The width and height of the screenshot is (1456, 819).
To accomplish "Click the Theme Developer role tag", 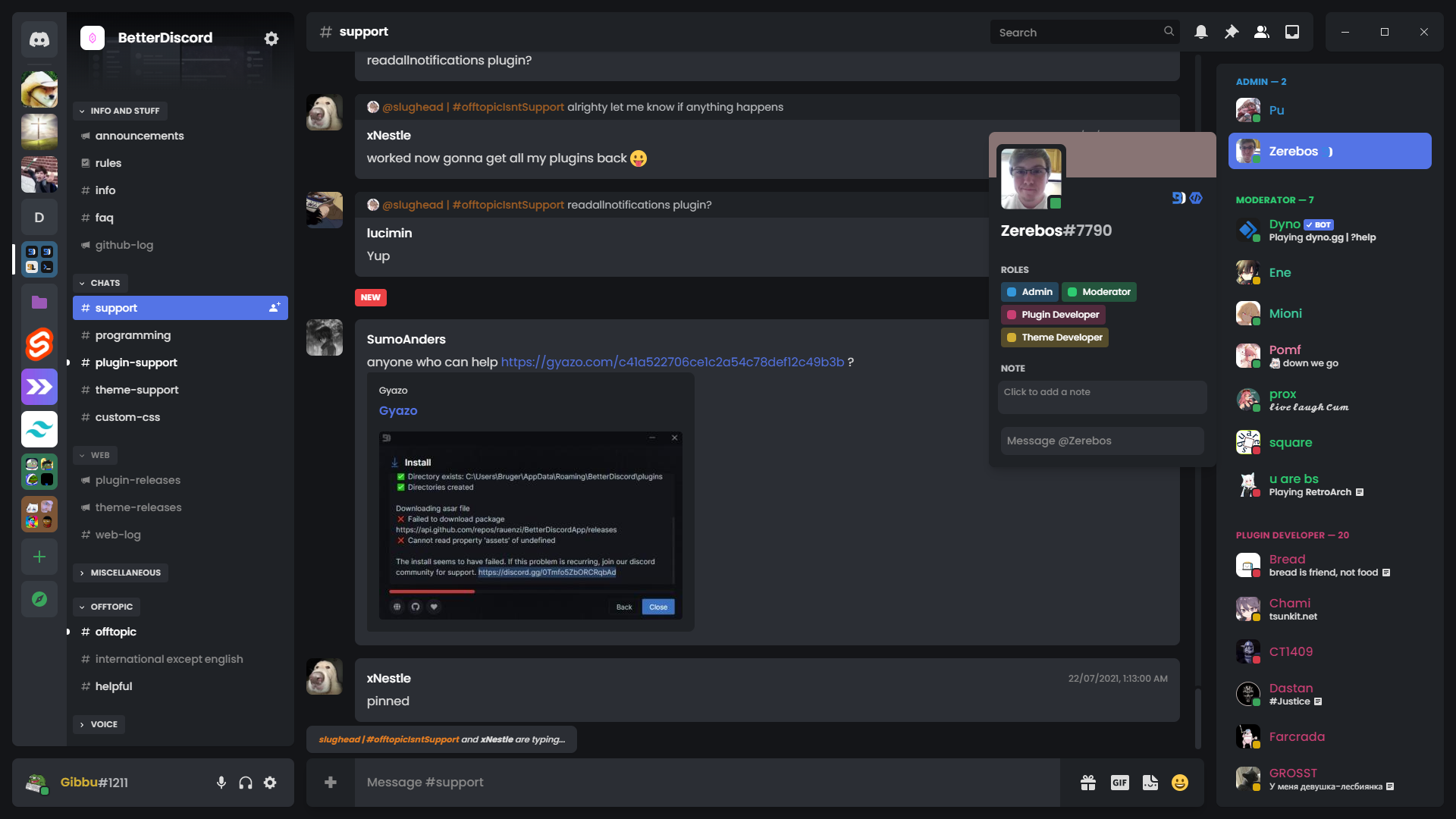I will tap(1054, 337).
